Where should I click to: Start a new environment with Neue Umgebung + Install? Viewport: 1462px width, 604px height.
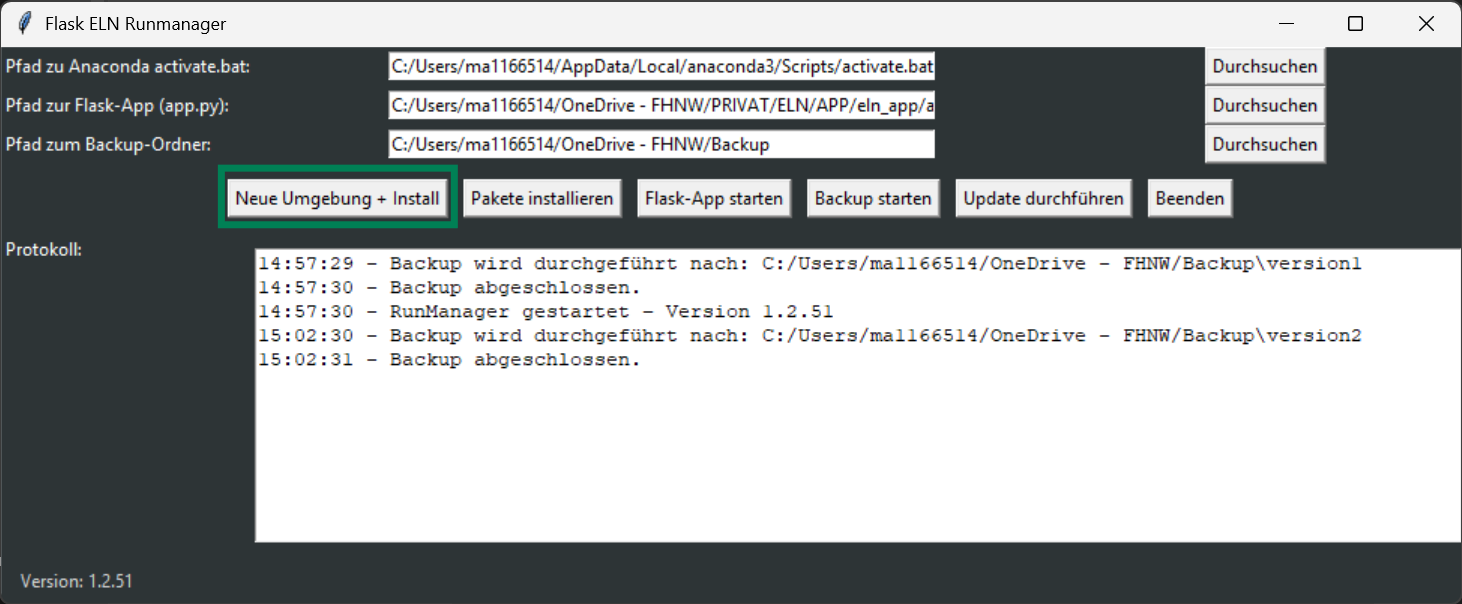click(x=337, y=198)
